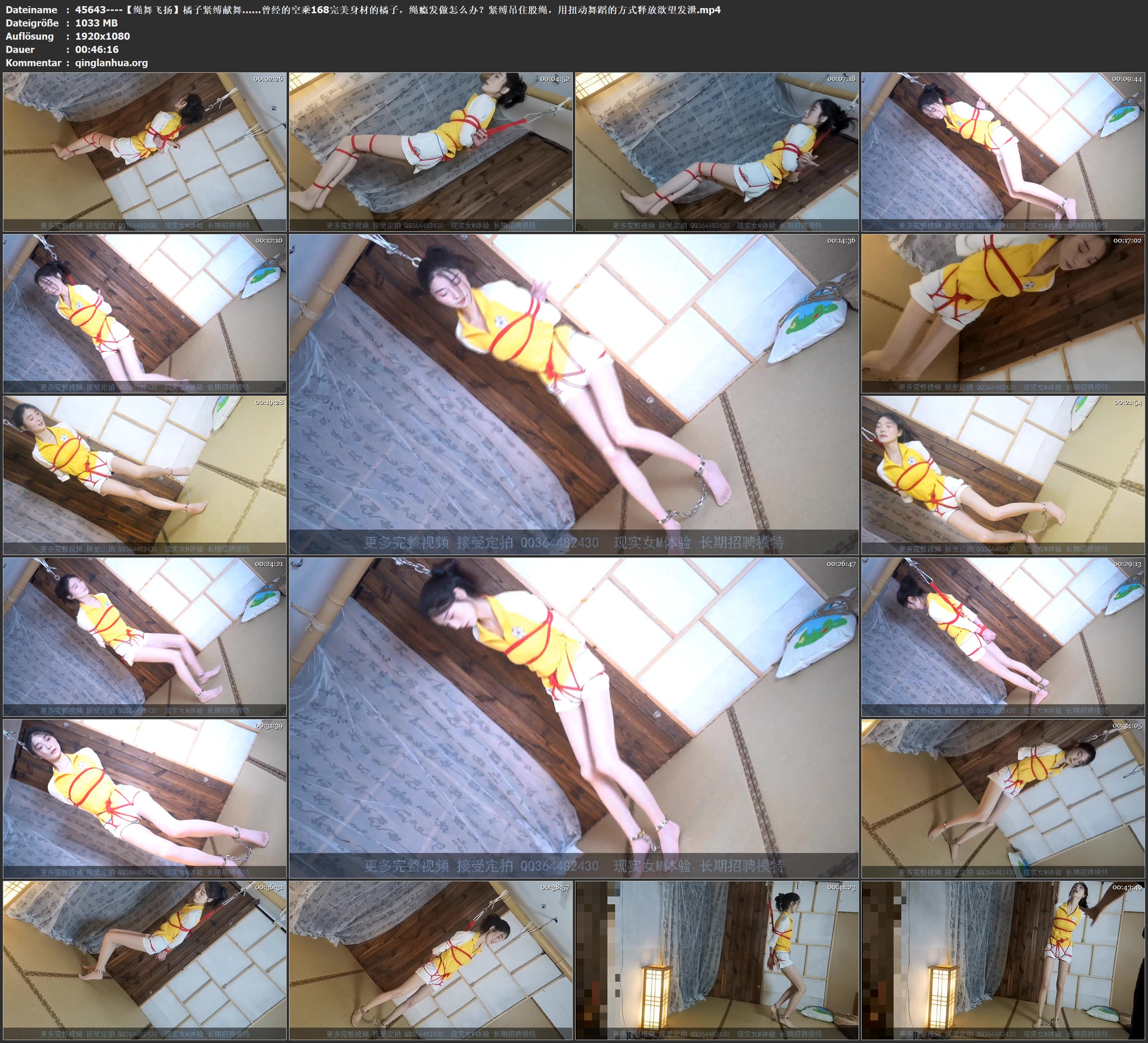
Task: Select the 00:21:54 thumbnail
Action: click(x=1003, y=475)
